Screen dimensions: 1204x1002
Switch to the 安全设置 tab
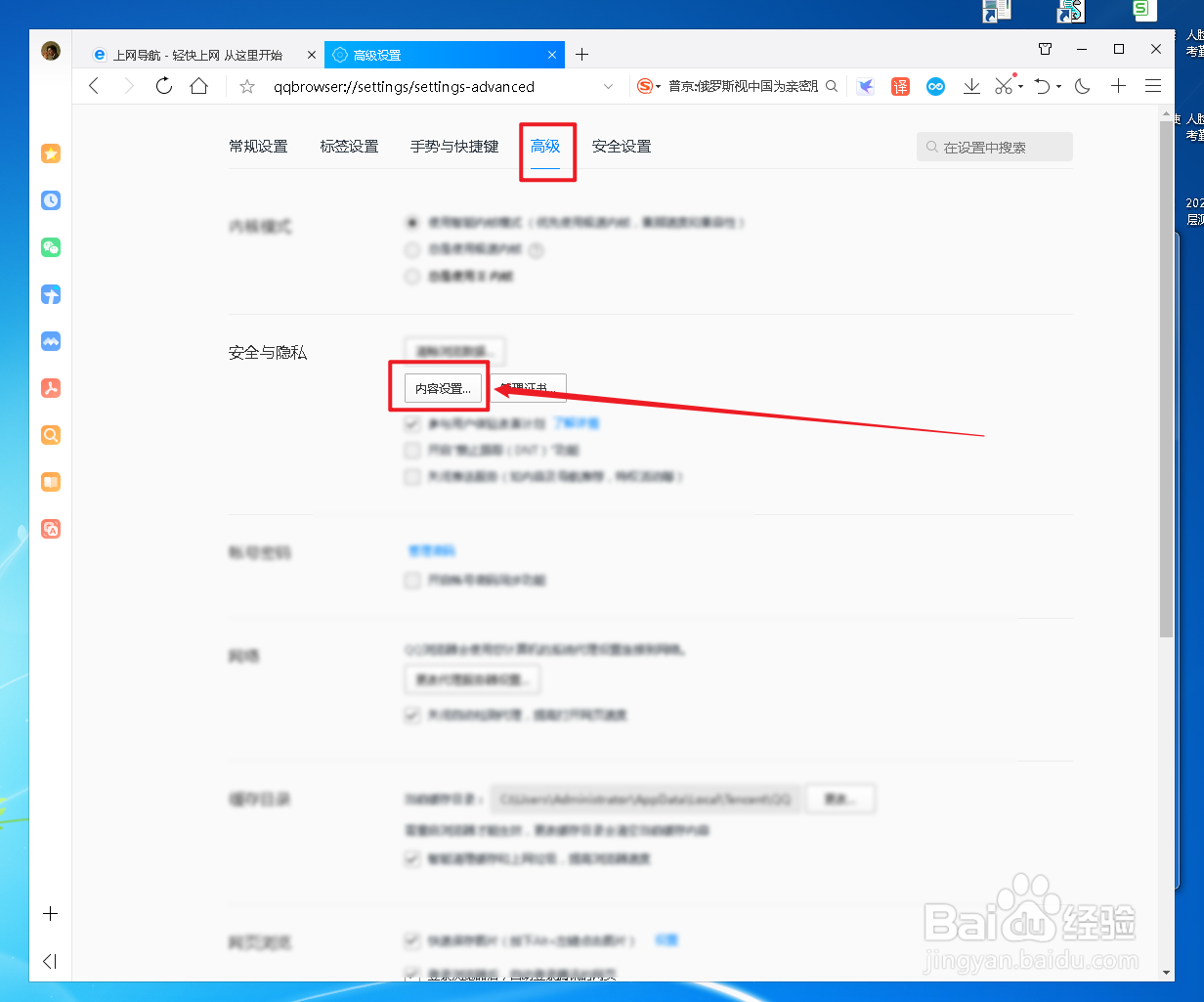(622, 146)
